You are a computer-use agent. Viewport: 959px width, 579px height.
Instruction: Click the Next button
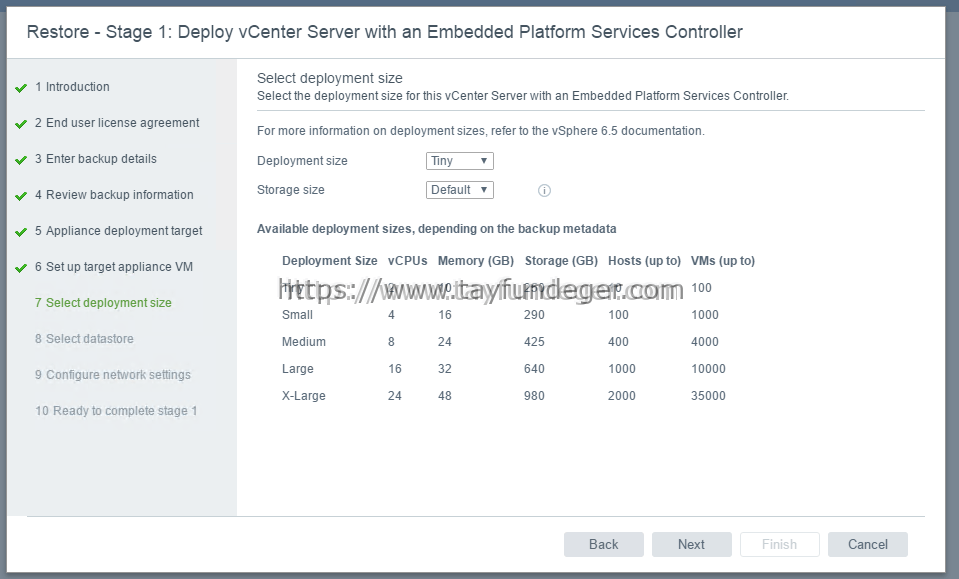tap(691, 544)
